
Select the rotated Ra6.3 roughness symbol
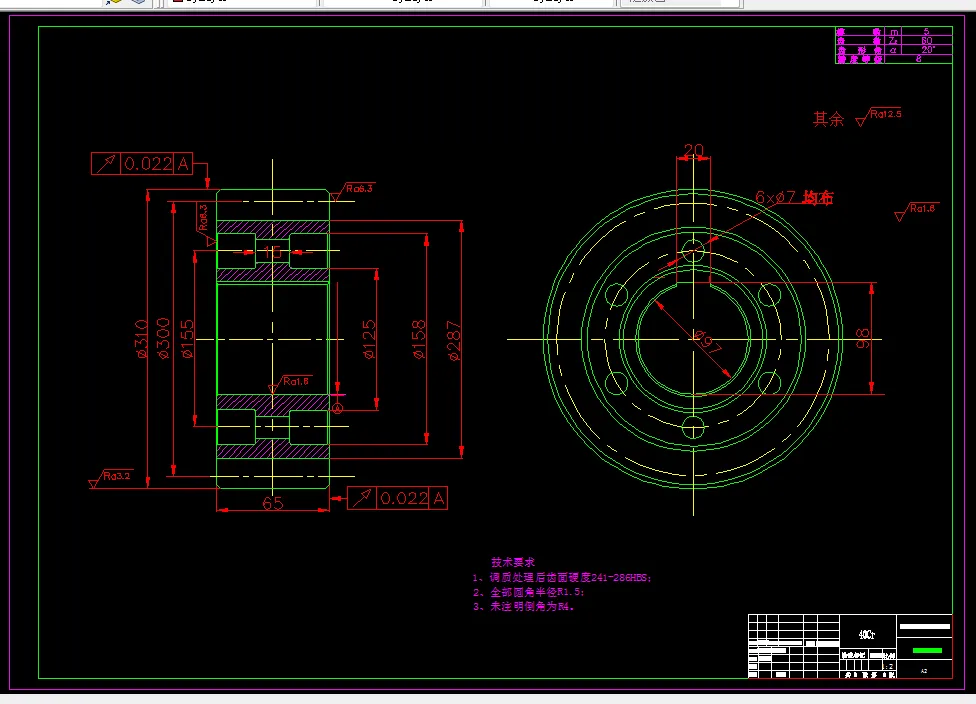(x=206, y=224)
